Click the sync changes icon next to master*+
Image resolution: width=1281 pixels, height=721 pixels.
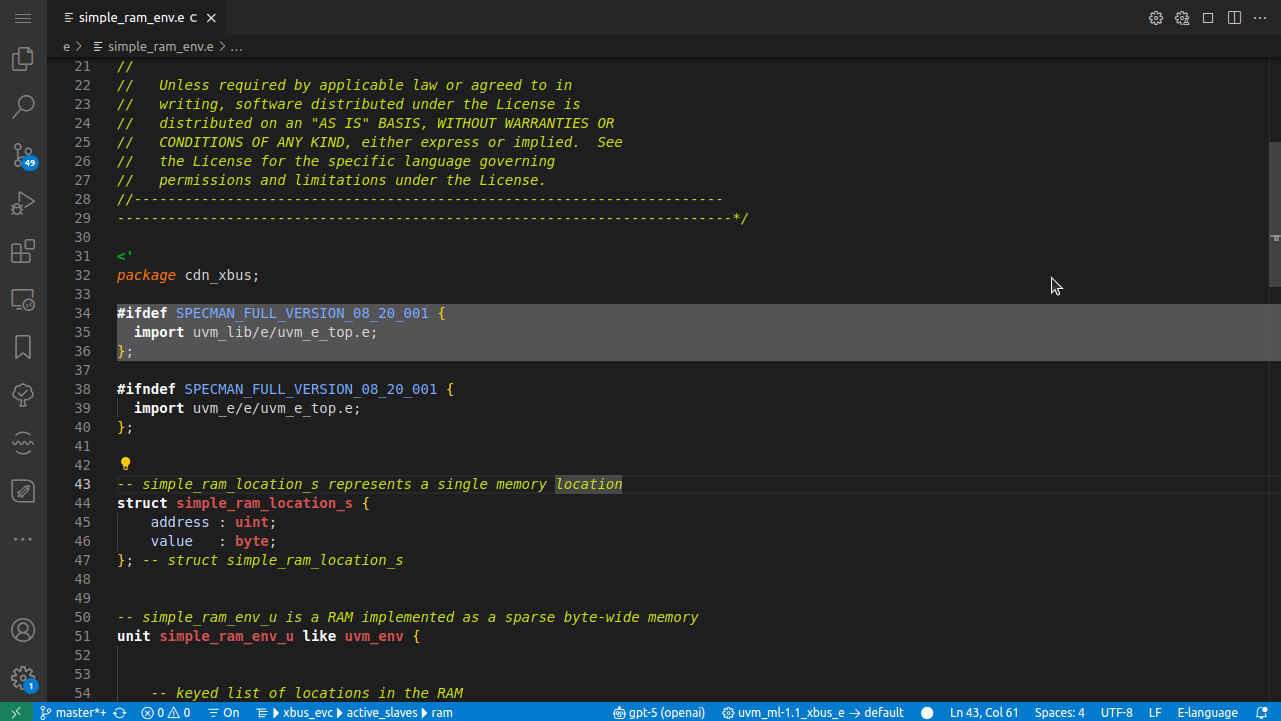(x=119, y=712)
